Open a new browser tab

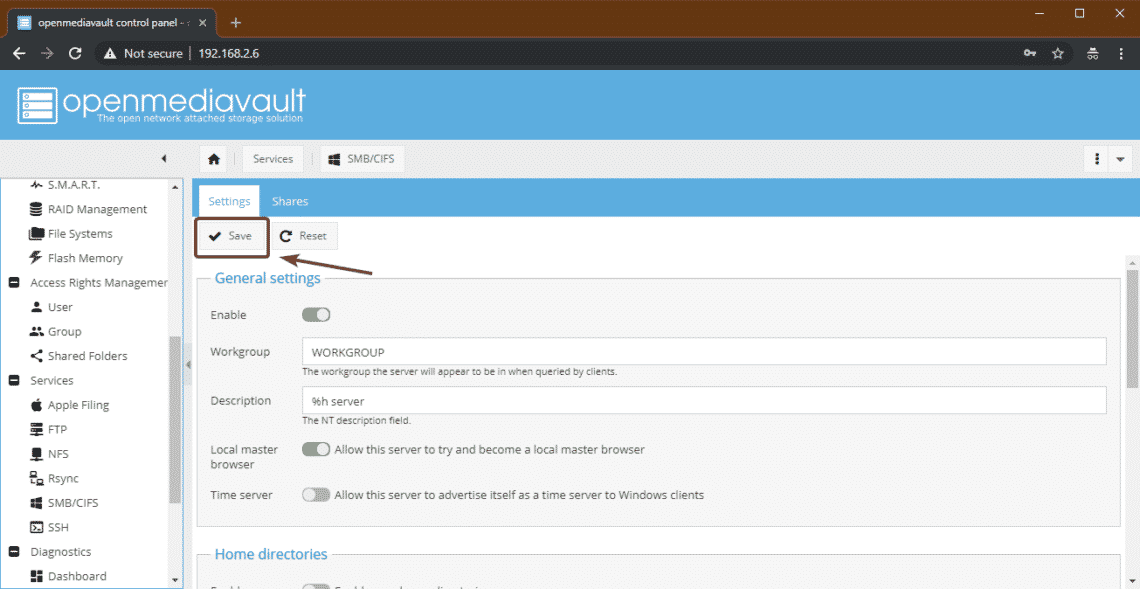point(236,23)
